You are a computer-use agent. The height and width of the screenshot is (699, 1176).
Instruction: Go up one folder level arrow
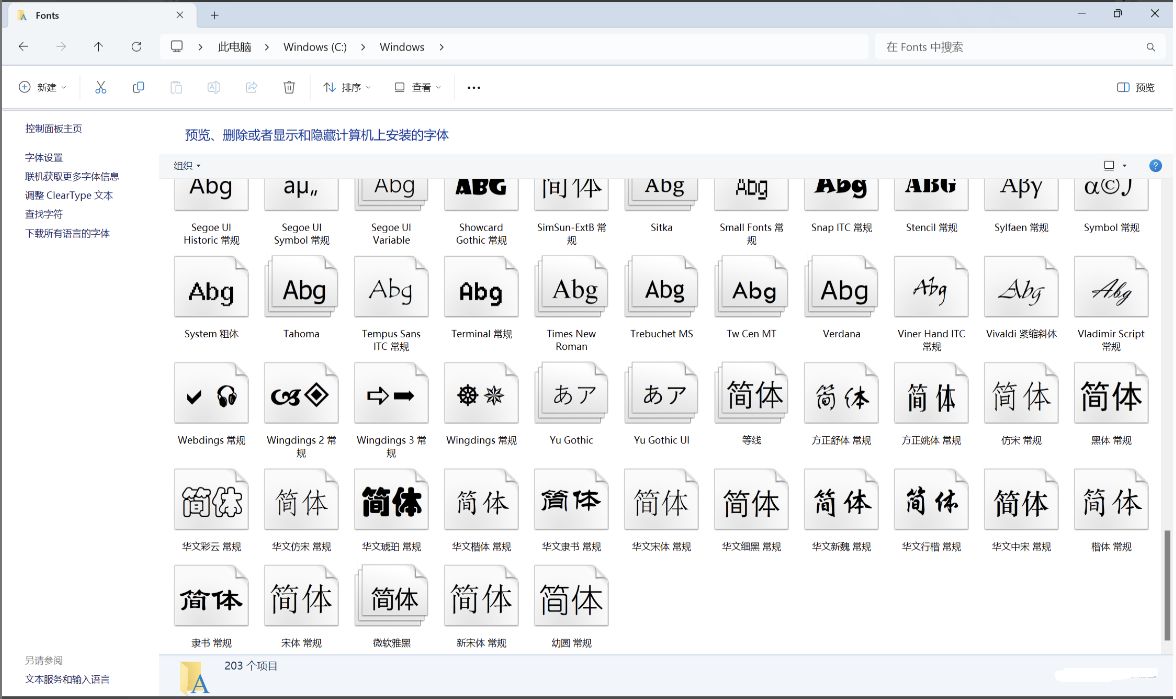tap(98, 46)
